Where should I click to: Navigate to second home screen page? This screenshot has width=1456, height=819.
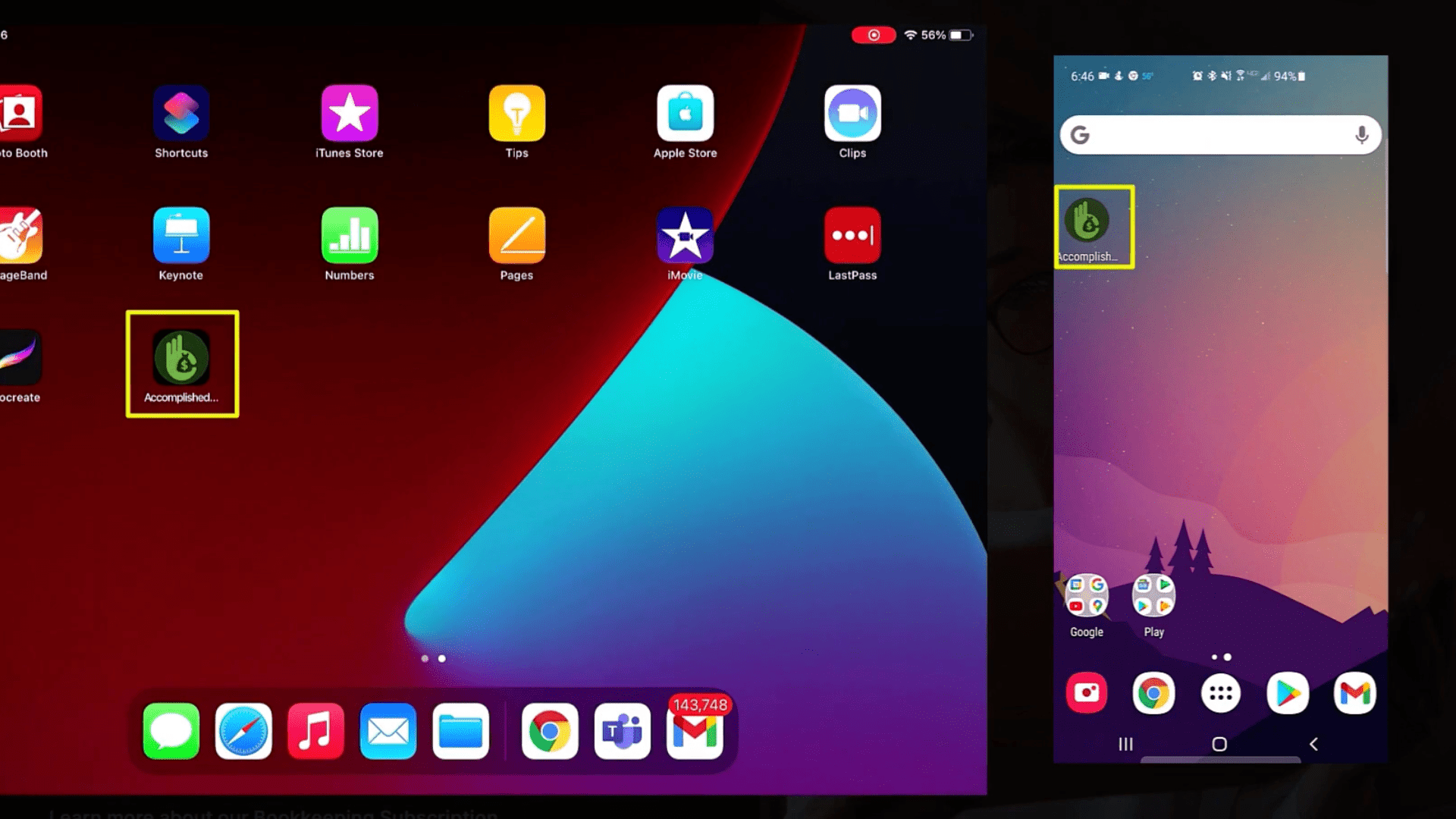point(441,658)
